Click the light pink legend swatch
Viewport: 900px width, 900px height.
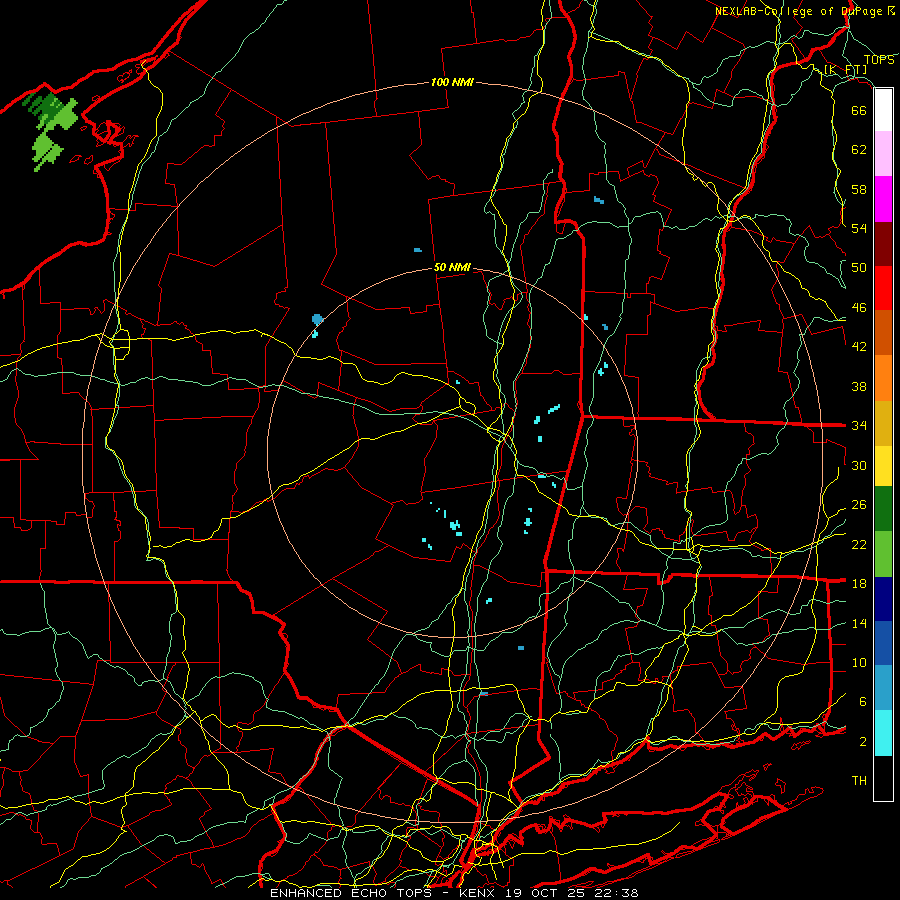[883, 154]
